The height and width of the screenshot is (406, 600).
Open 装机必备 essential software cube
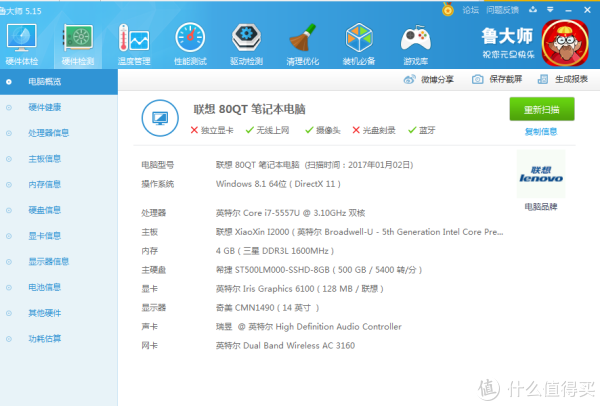tap(359, 38)
